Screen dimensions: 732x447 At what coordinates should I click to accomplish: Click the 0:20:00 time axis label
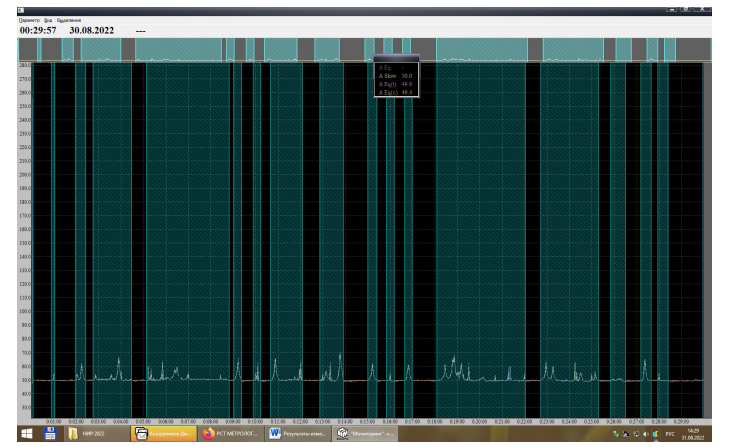[x=479, y=421]
